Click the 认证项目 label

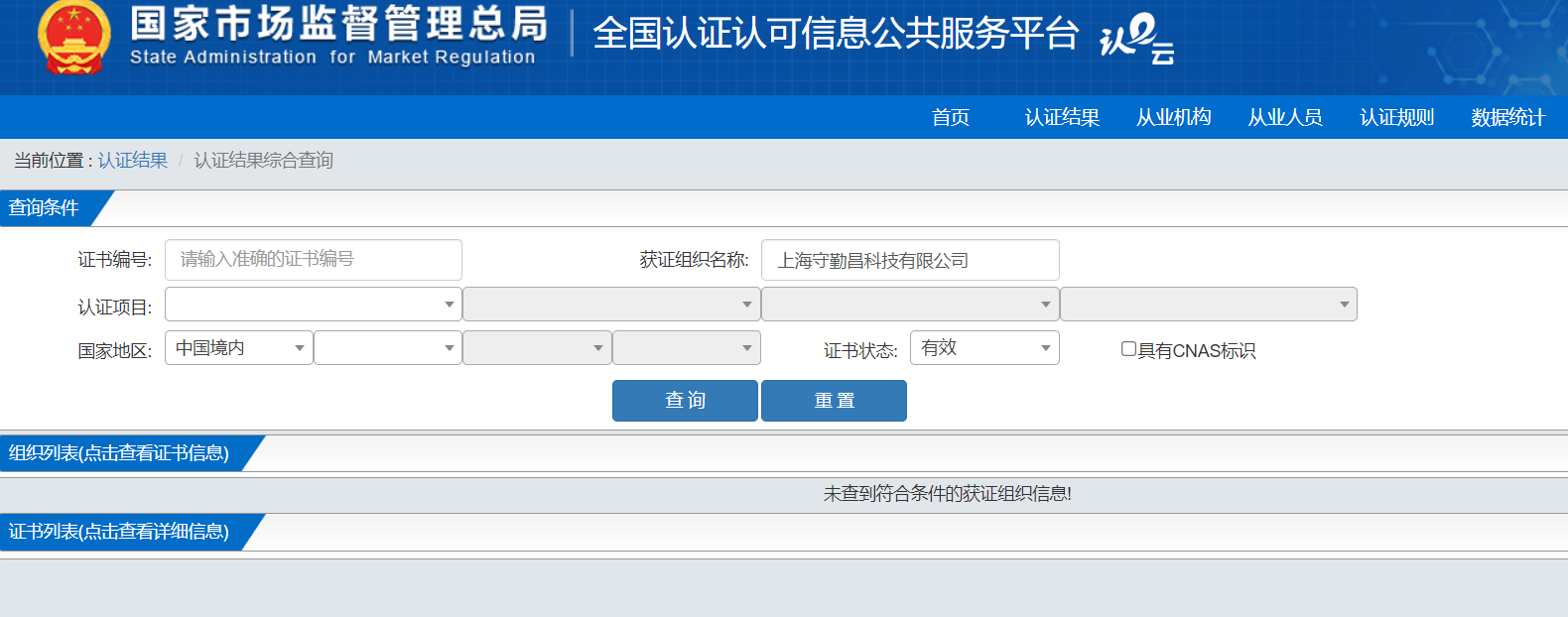coord(115,308)
